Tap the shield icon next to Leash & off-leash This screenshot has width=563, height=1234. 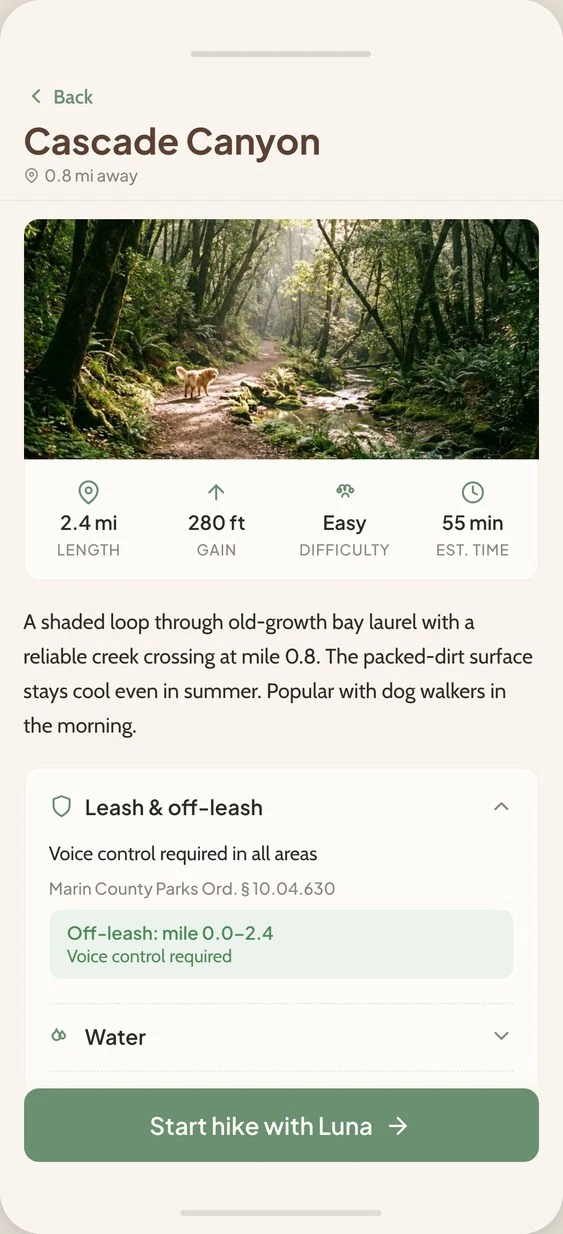61,807
